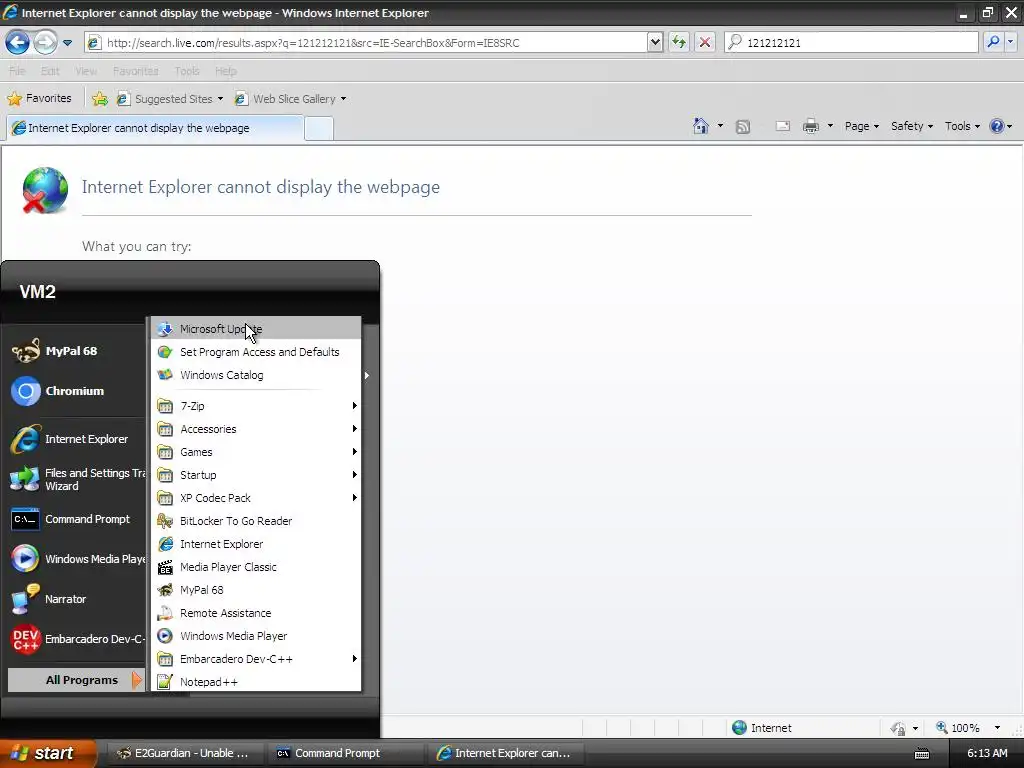1024x768 pixels.
Task: Click the on-screen keyboard tray icon
Action: (922, 754)
